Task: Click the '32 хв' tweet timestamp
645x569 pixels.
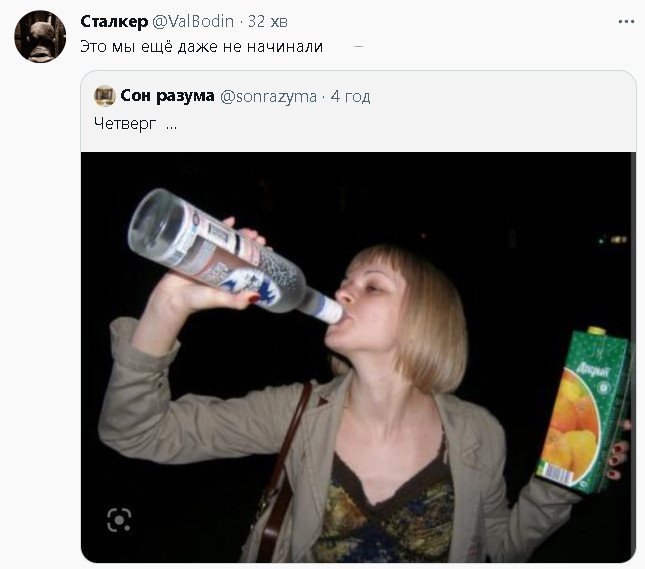Action: click(270, 22)
